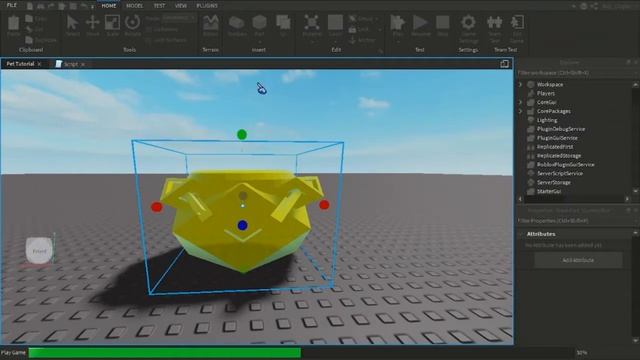This screenshot has height=360, width=640.
Task: Activate the Scale tool
Action: [112, 23]
